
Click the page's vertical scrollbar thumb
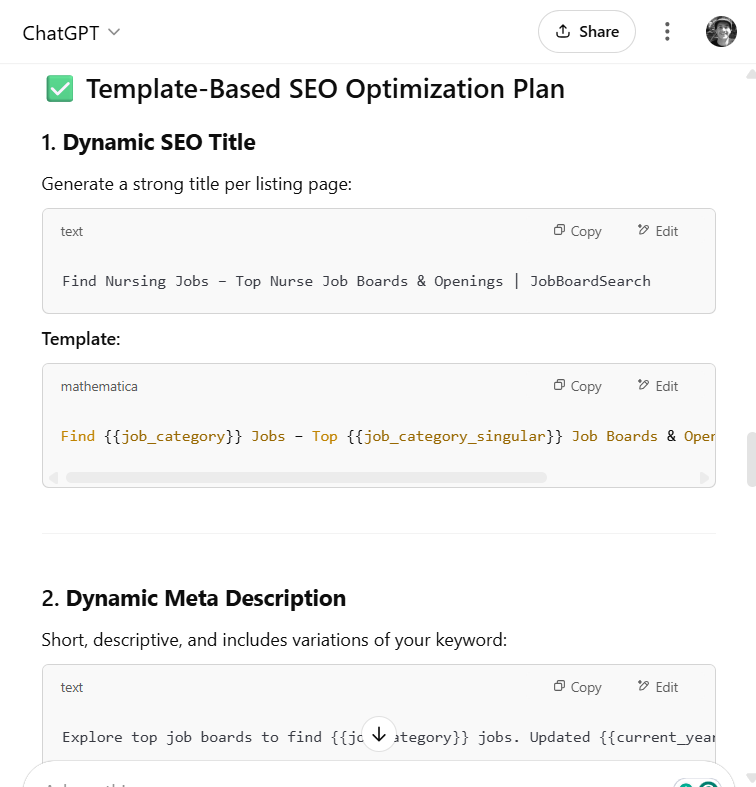pyautogui.click(x=750, y=458)
